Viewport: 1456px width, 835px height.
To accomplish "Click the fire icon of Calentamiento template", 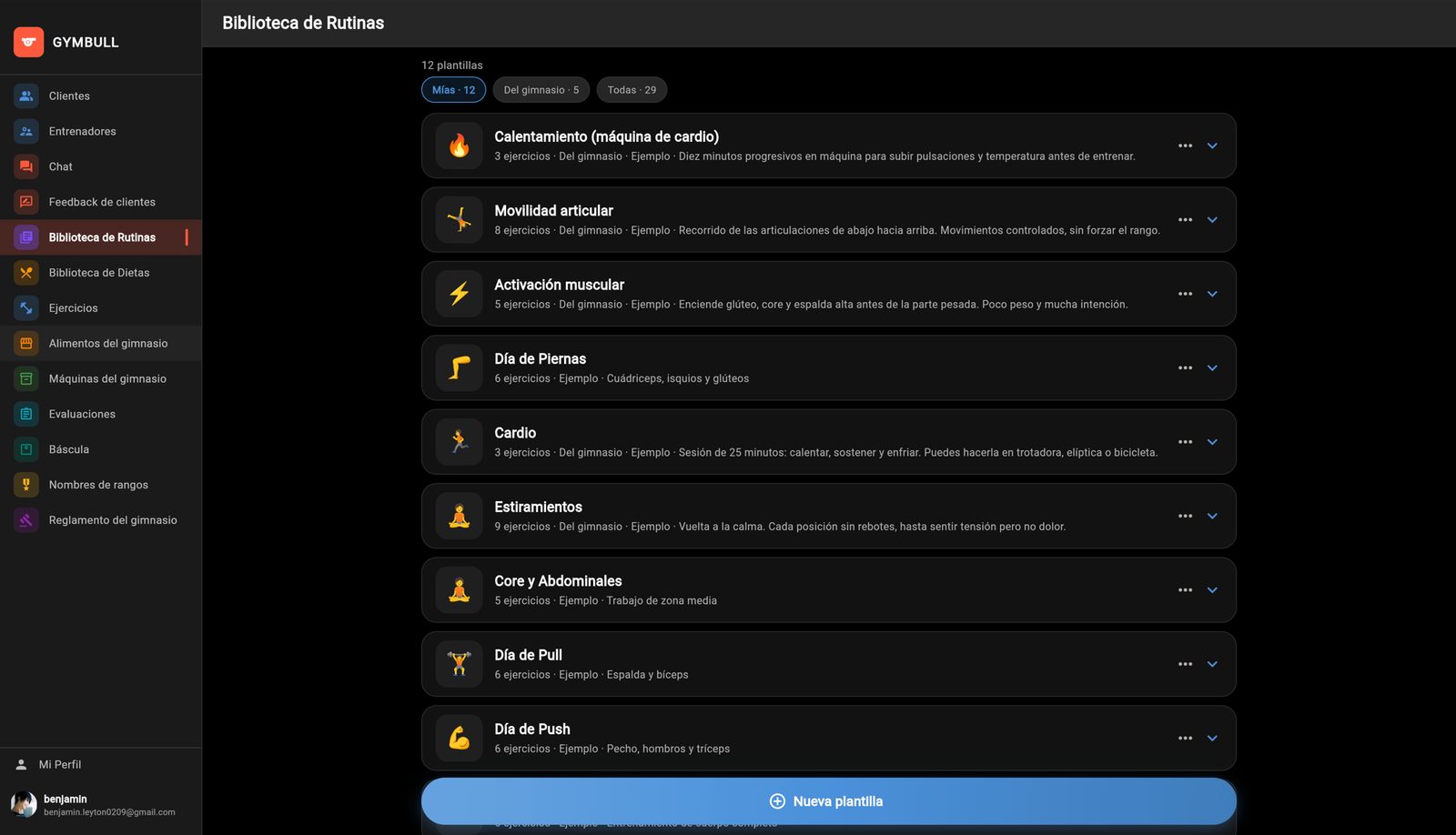I will [x=460, y=146].
